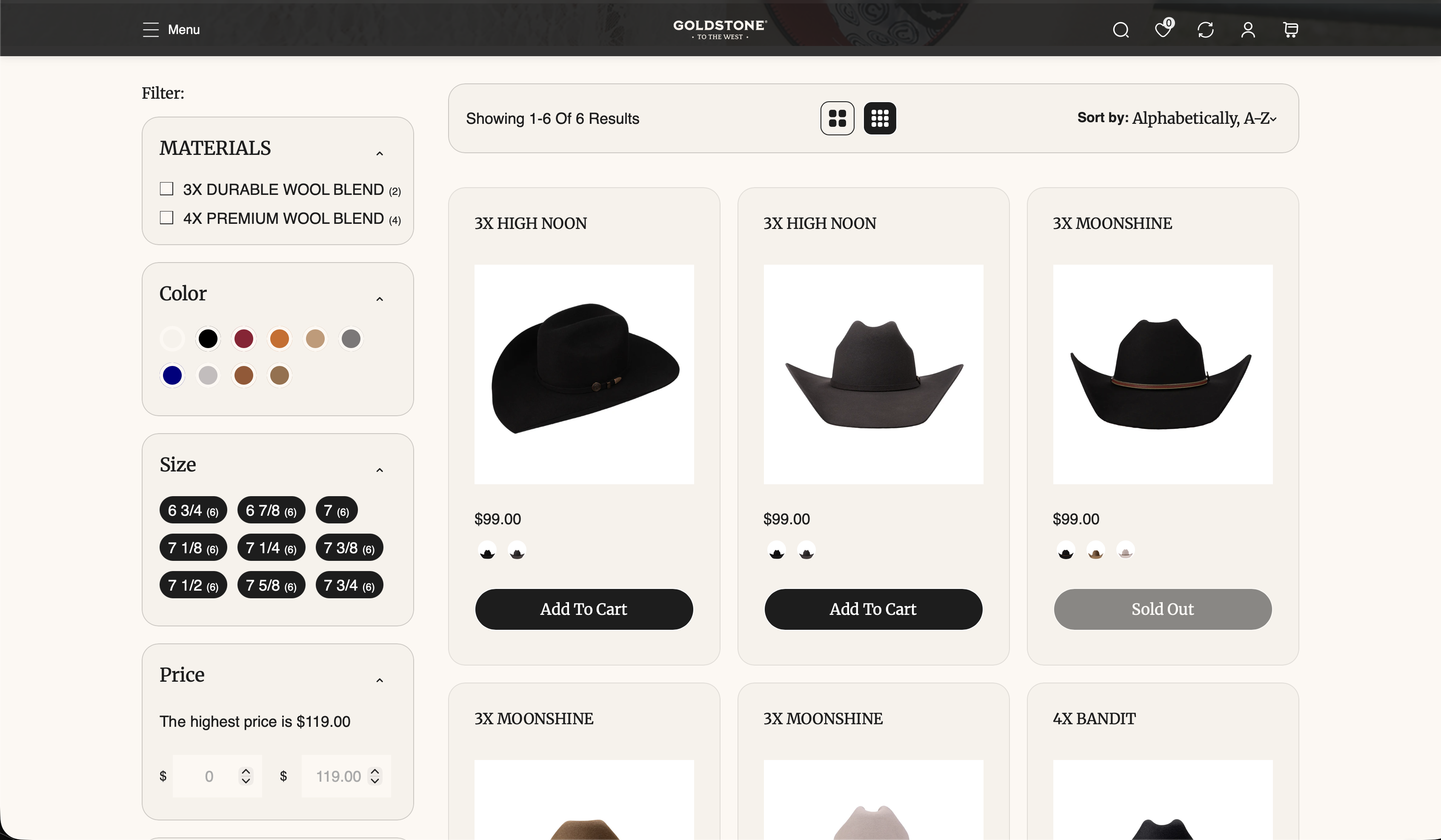Click the maximum price input 119.00

point(346,776)
